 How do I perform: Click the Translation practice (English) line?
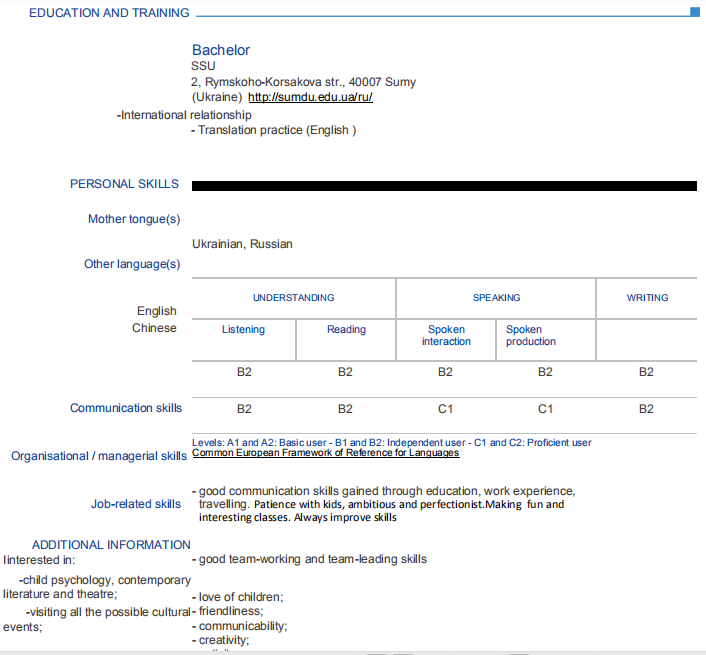(x=273, y=130)
